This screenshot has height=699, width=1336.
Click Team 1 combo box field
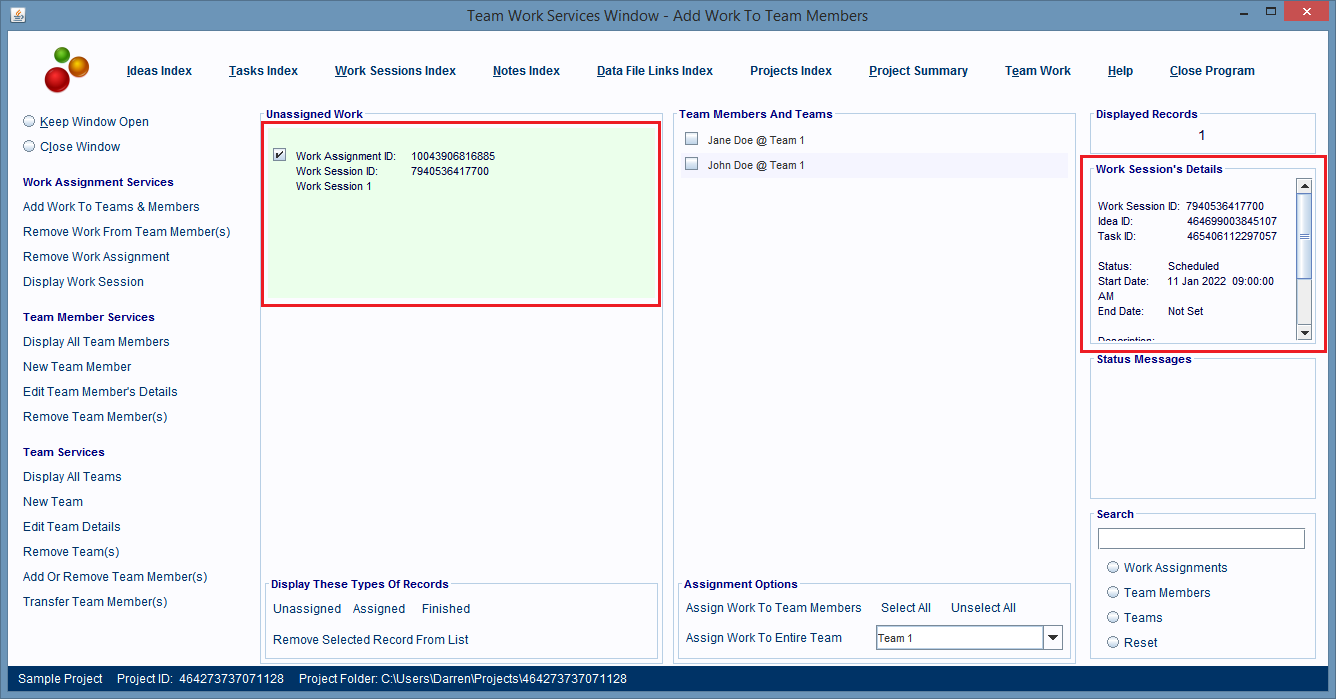pyautogui.click(x=959, y=638)
